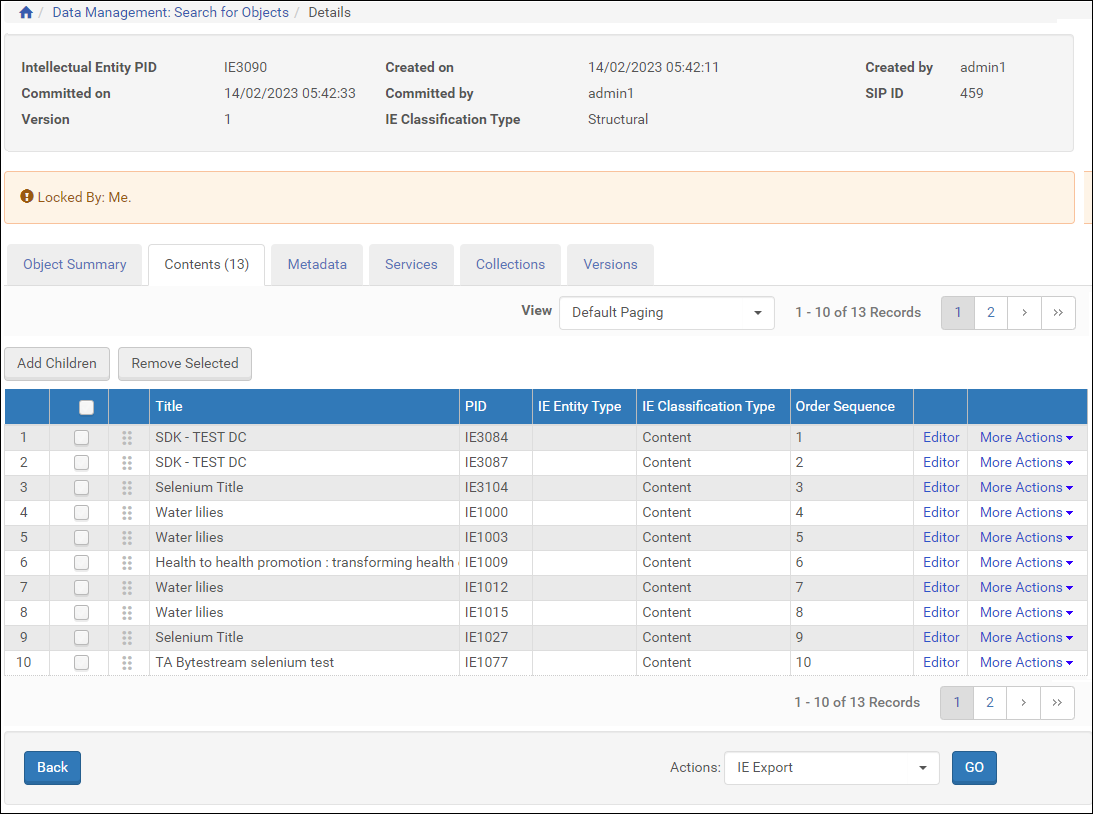Click drag handle for IE1015 row
Image resolution: width=1093 pixels, height=814 pixels.
(x=127, y=613)
